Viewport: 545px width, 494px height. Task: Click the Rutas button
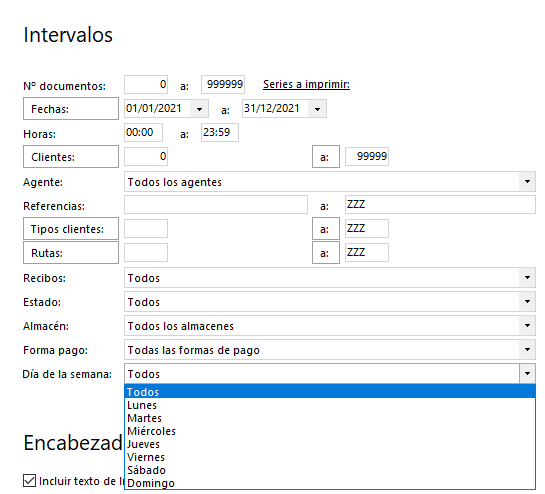click(71, 253)
